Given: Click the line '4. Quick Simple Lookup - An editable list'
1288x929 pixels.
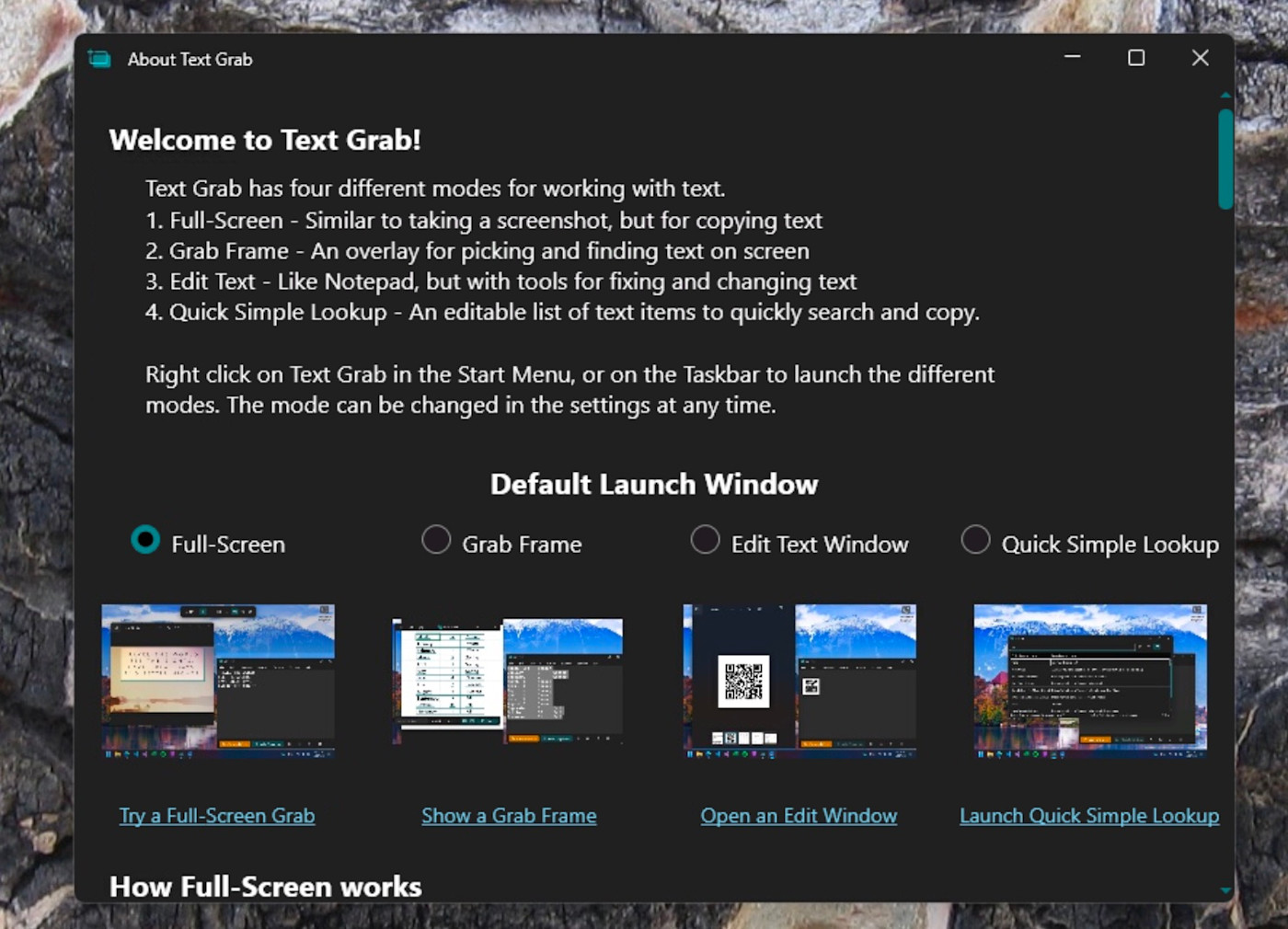Looking at the screenshot, I should click(x=562, y=313).
